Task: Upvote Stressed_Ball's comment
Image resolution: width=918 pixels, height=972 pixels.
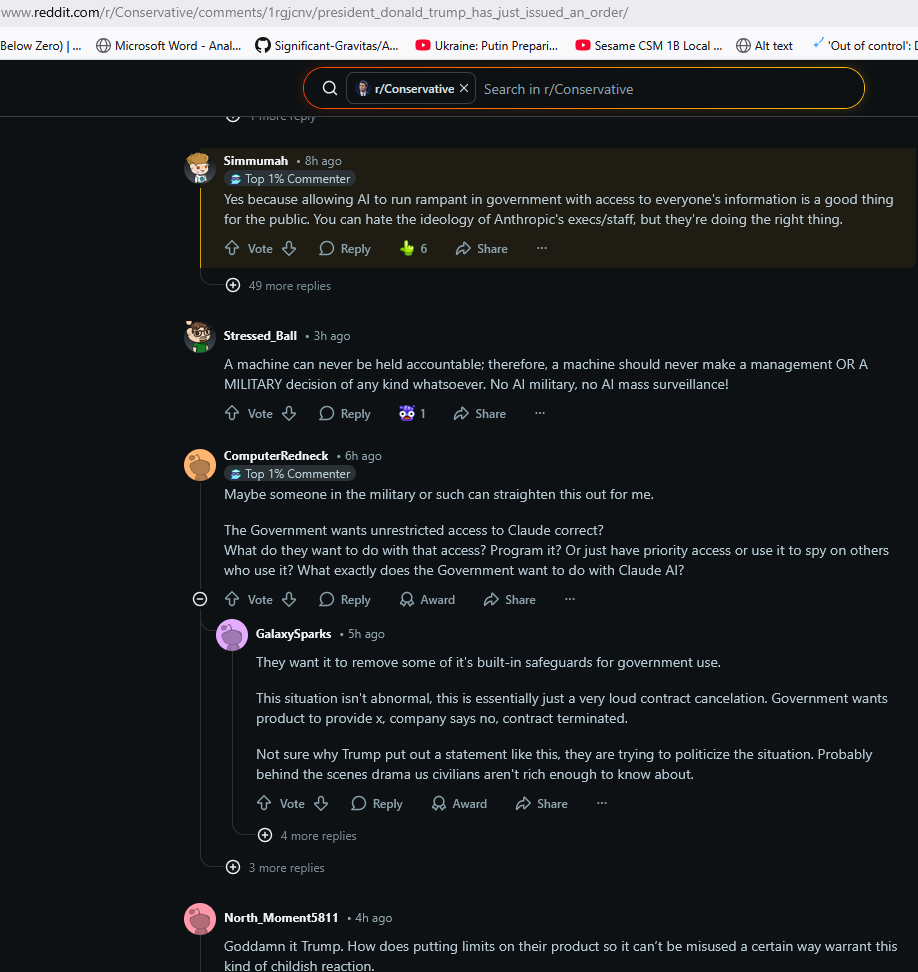Action: [x=232, y=413]
